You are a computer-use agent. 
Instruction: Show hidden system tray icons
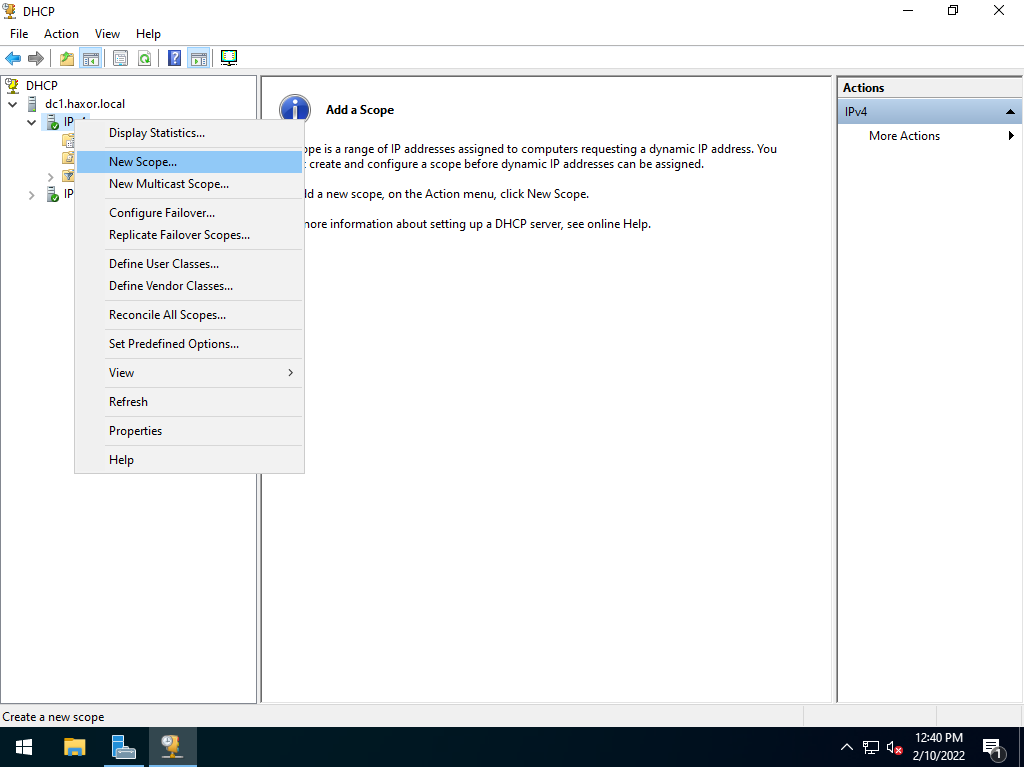[846, 747]
